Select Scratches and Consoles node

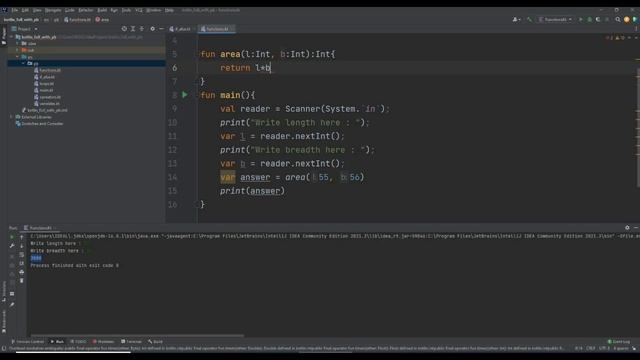(x=39, y=124)
